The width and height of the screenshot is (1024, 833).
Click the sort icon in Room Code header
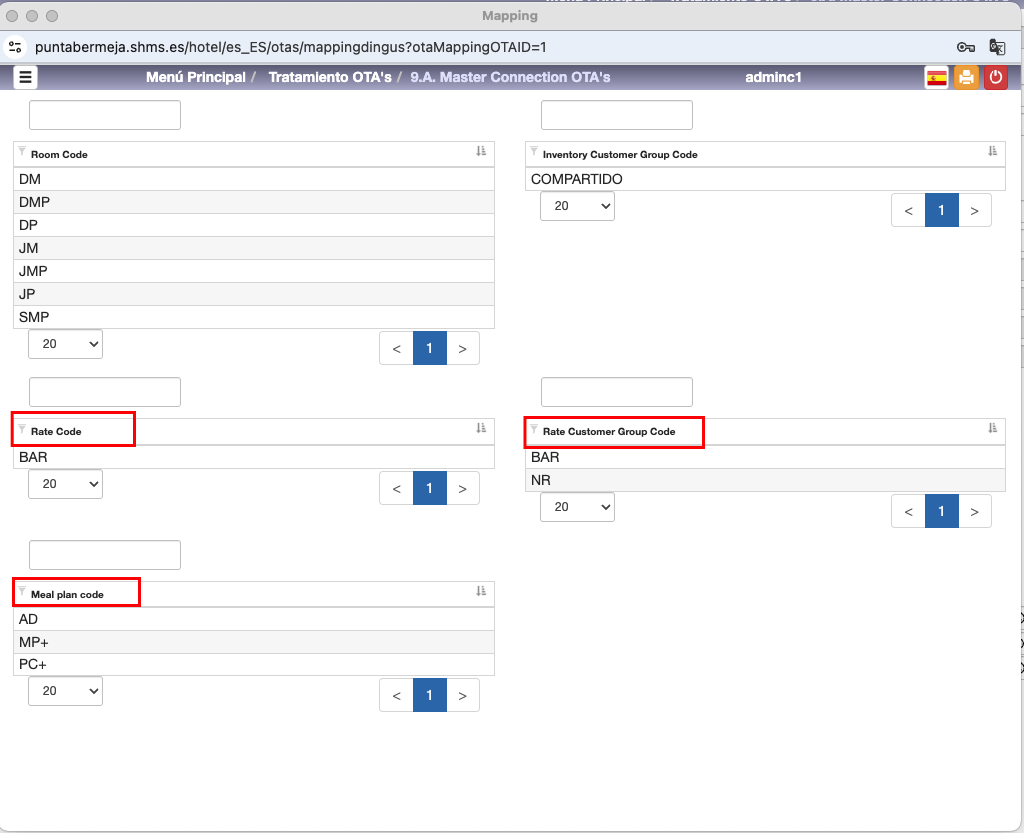click(x=481, y=152)
